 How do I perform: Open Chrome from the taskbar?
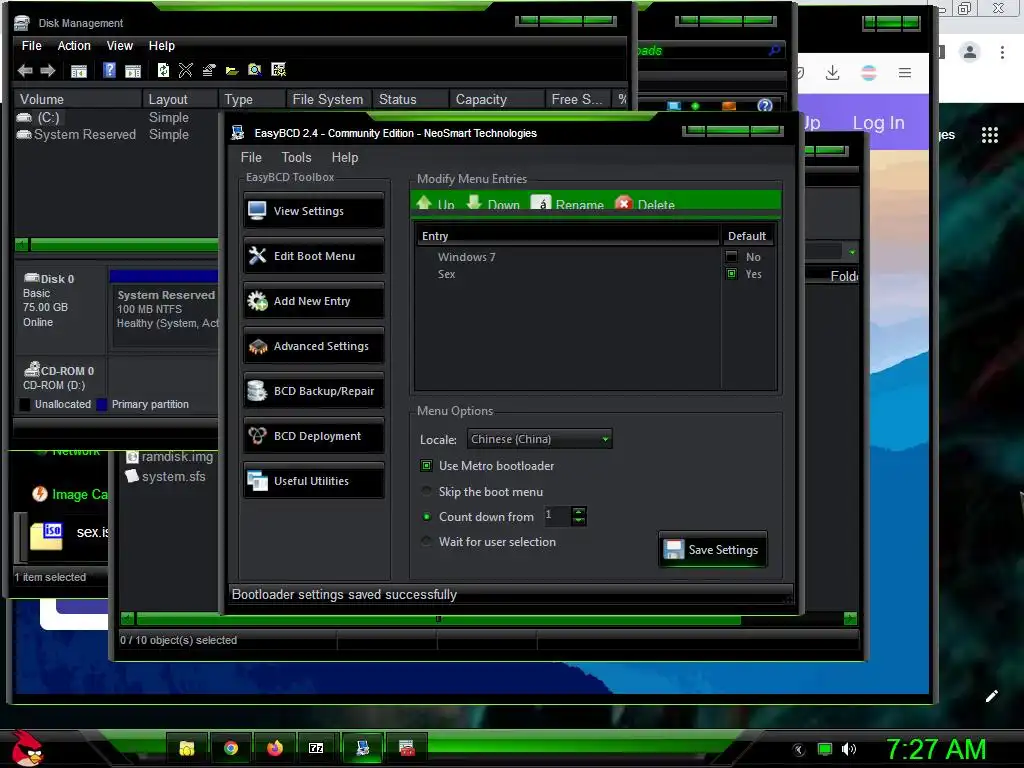(231, 748)
